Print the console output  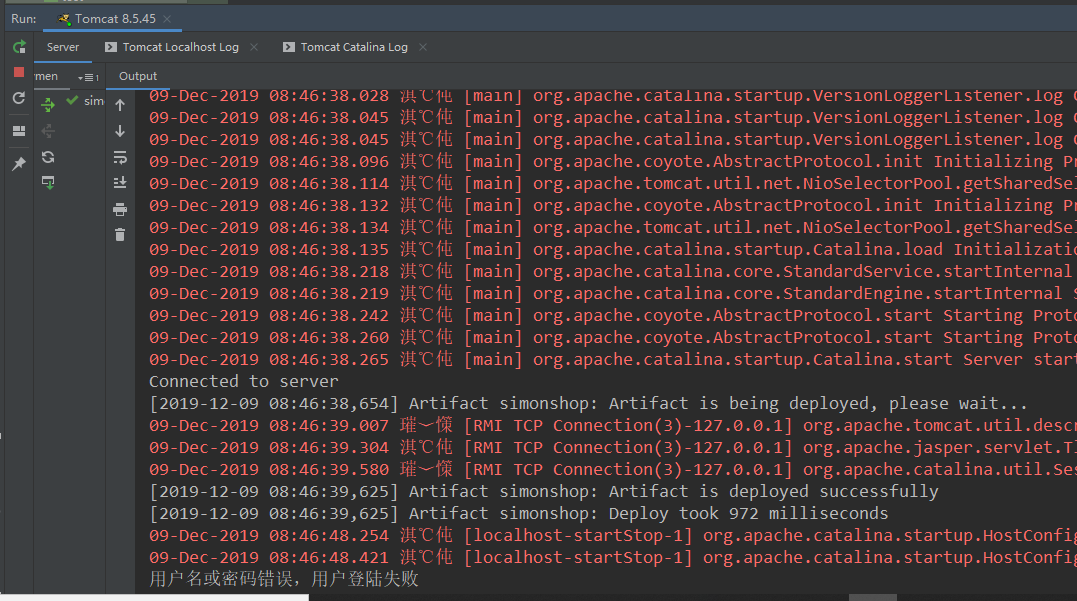point(120,209)
